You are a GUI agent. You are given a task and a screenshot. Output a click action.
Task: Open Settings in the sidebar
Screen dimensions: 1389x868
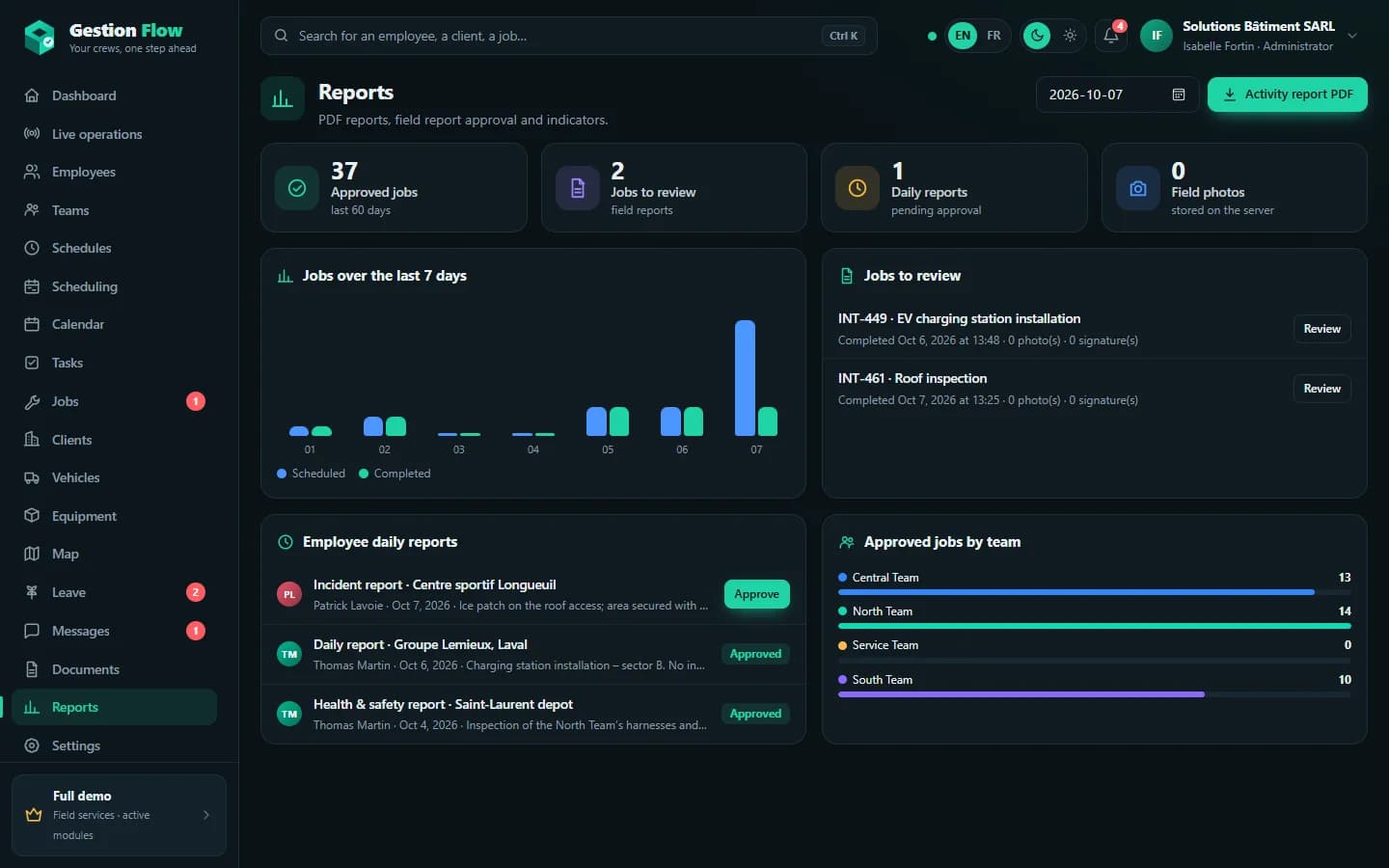pos(114,746)
